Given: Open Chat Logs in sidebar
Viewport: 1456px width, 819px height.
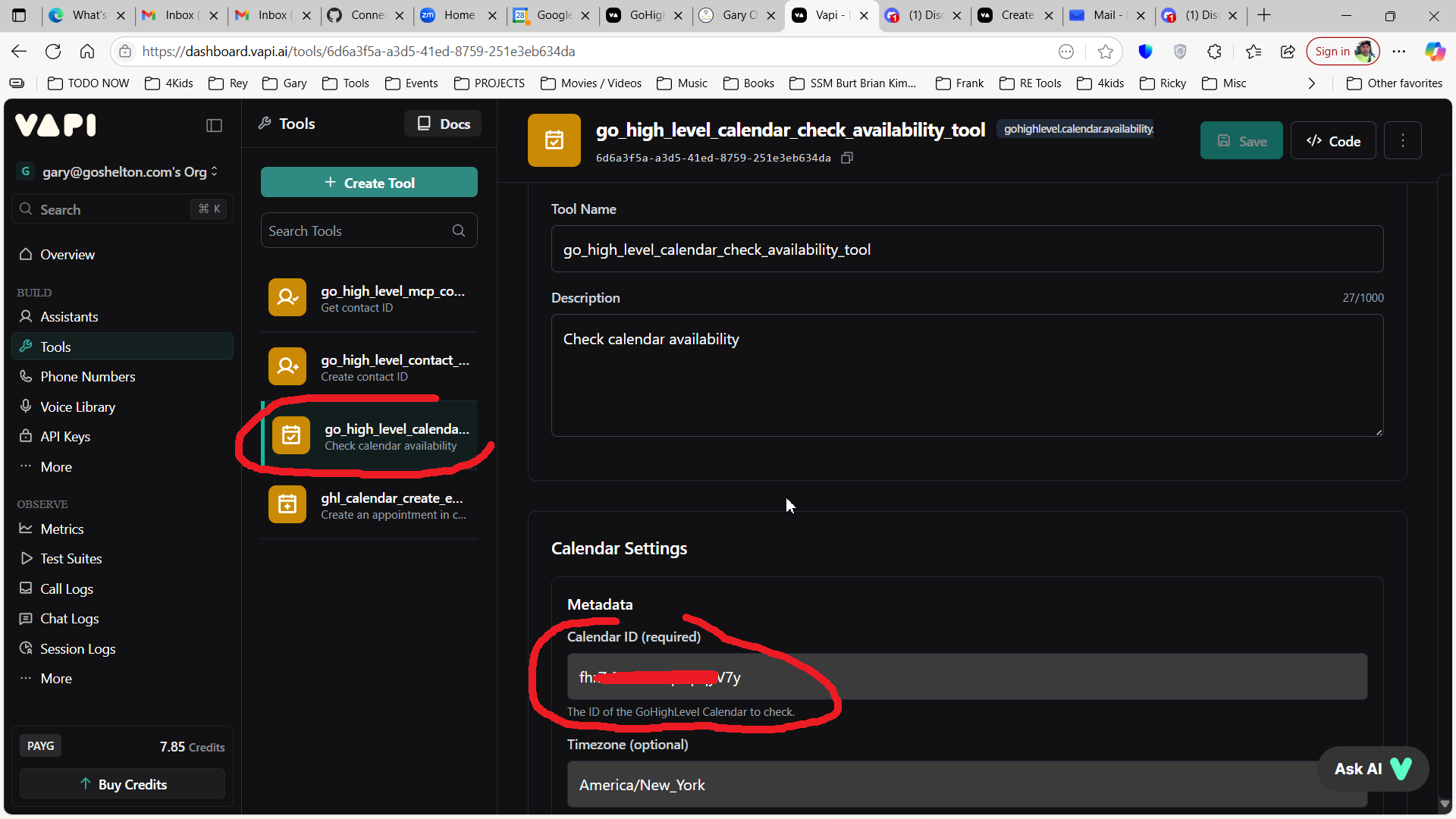Looking at the screenshot, I should click(122, 619).
